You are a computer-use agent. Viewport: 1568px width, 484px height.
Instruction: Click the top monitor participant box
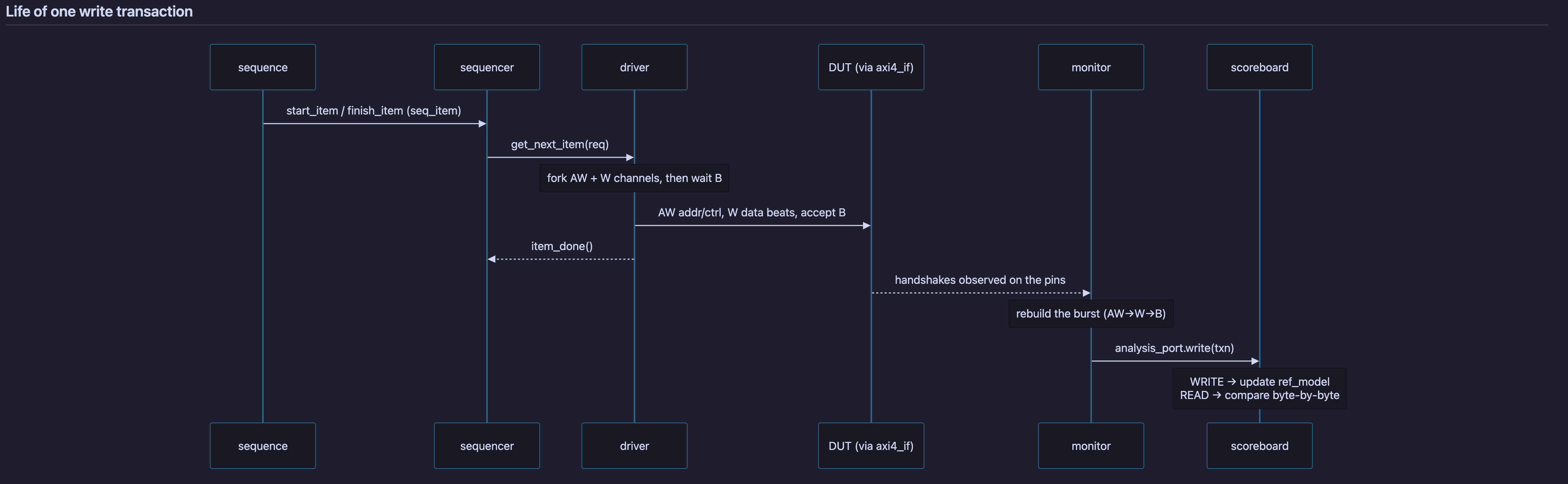click(1091, 67)
